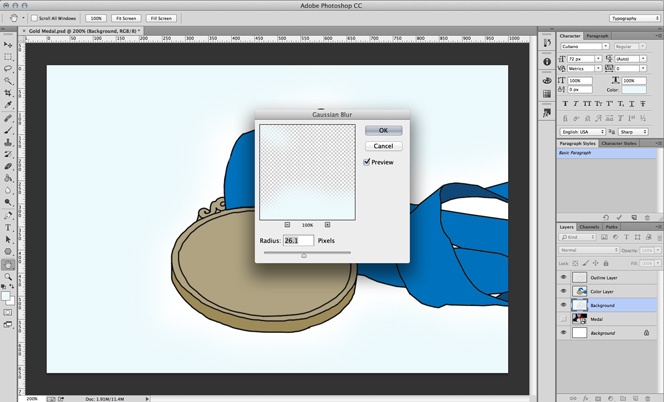Select the Zoom tool in the toolbox
The image size is (664, 402).
tap(8, 277)
